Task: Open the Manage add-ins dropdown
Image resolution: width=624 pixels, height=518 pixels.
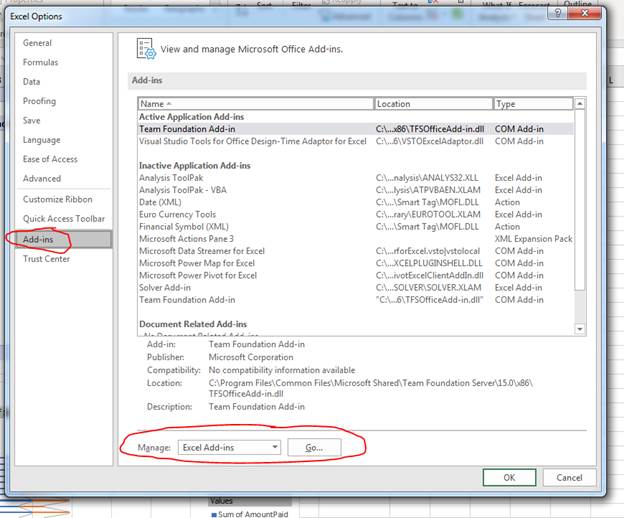Action: 229,448
